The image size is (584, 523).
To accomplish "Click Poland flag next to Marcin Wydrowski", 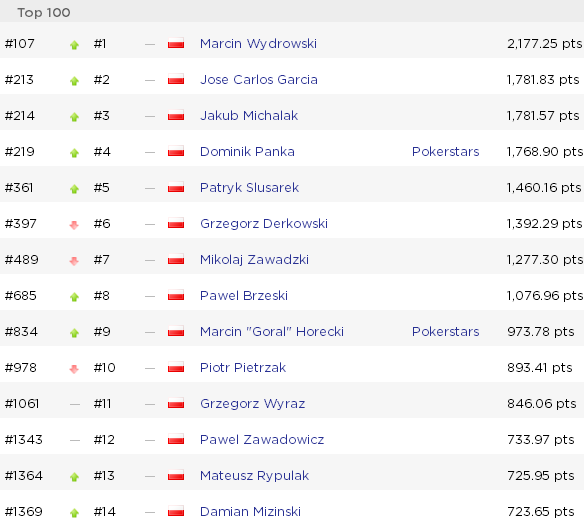I will coord(176,43).
